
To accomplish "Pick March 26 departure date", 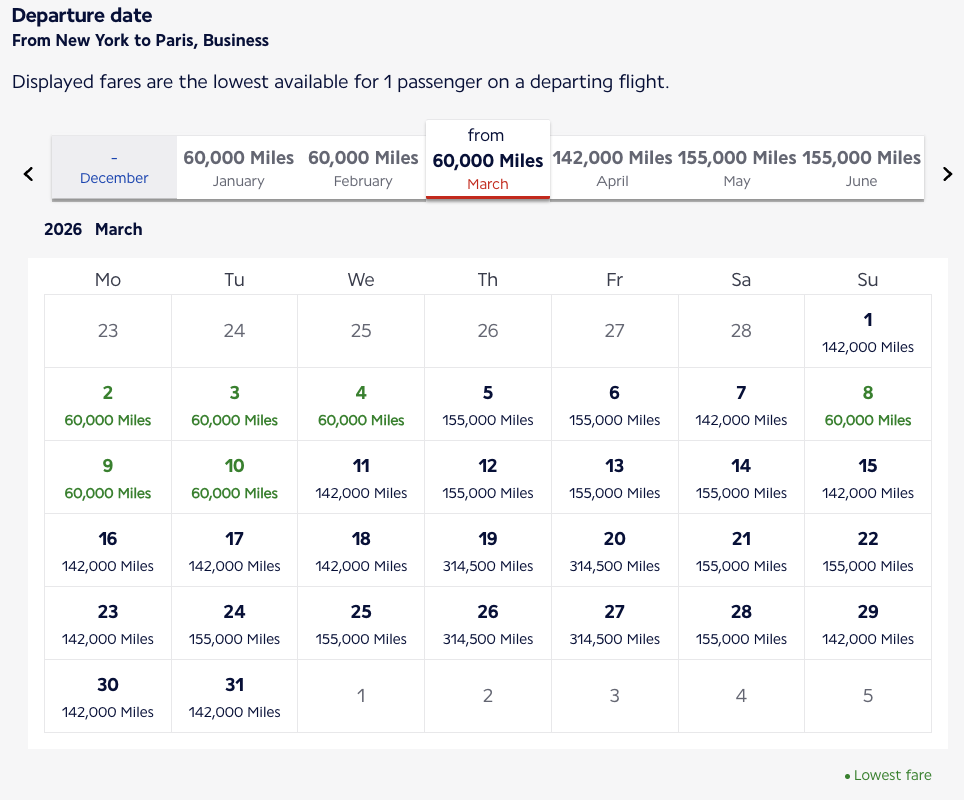I will [x=487, y=624].
